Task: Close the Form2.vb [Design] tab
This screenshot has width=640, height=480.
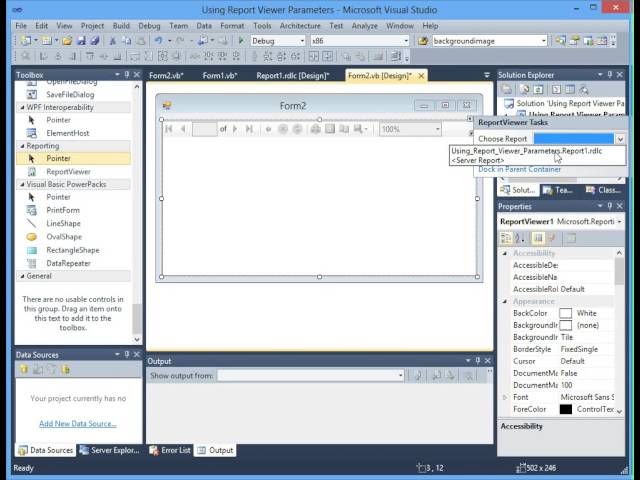Action: tap(421, 76)
